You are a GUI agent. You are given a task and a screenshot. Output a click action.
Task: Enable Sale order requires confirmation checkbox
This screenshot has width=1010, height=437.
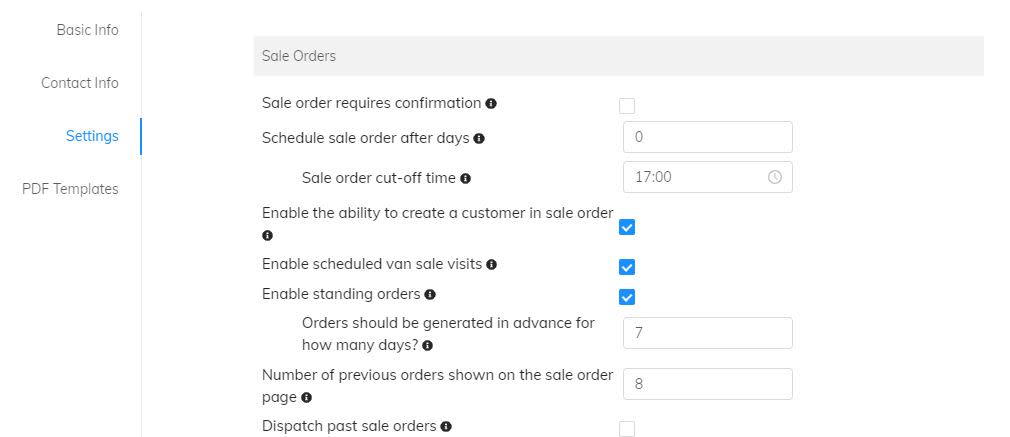(x=627, y=105)
